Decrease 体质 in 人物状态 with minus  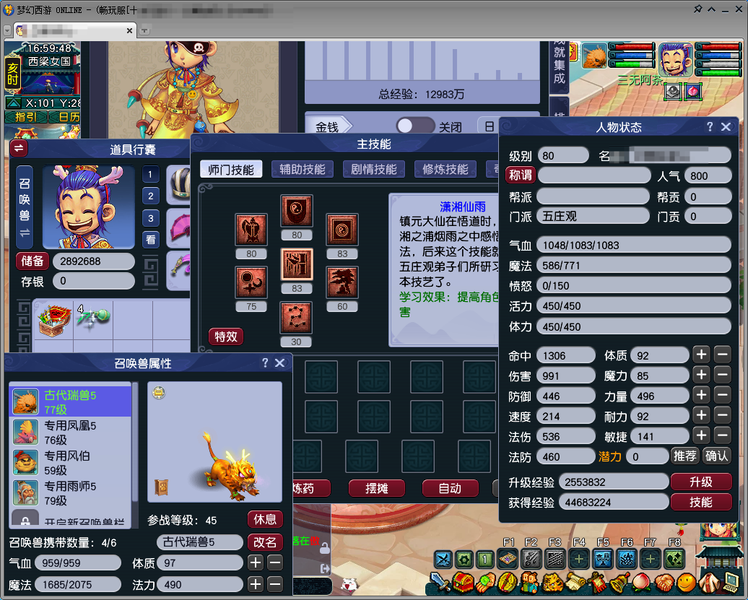(x=722, y=355)
